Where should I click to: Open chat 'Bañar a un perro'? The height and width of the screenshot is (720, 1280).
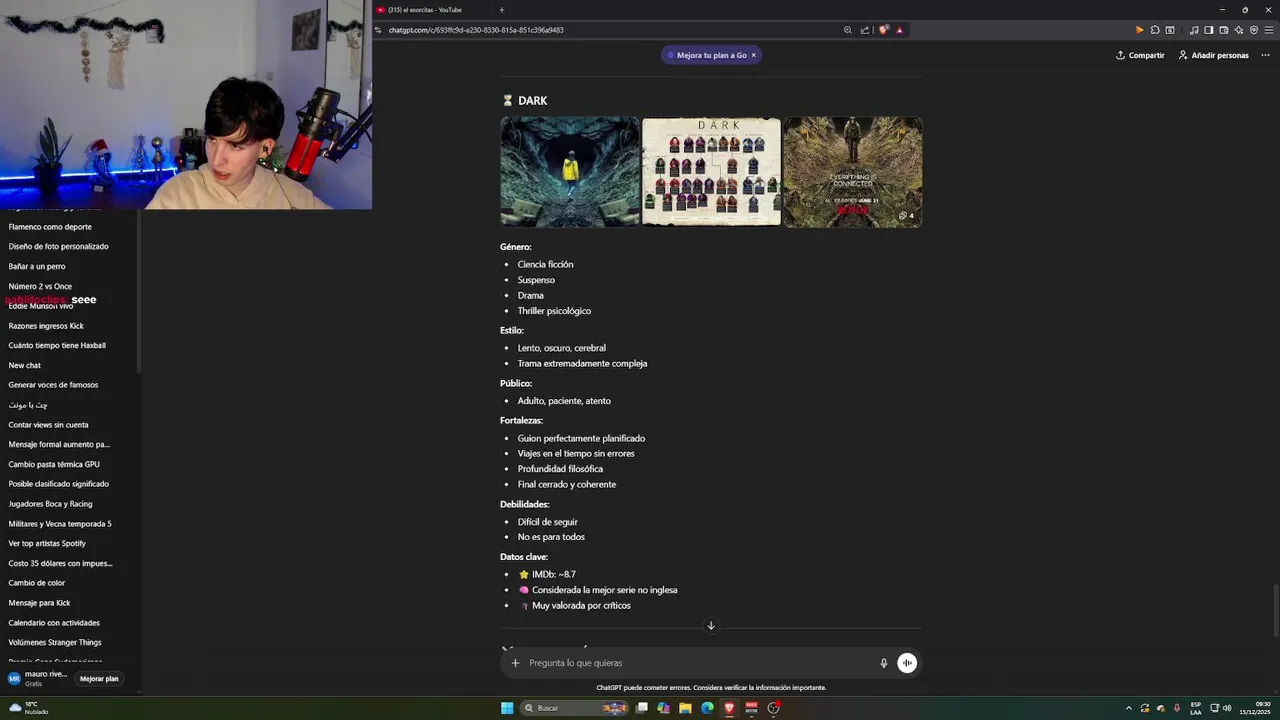[x=37, y=266]
